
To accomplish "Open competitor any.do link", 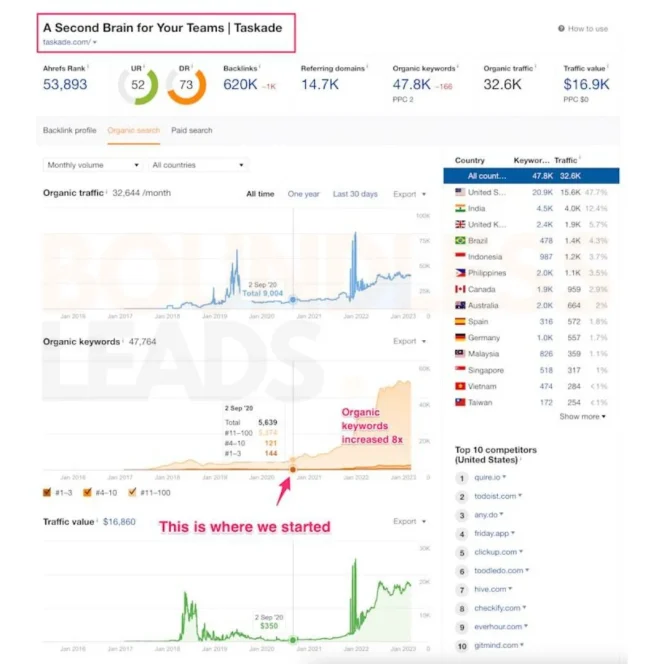I will pyautogui.click(x=486, y=515).
